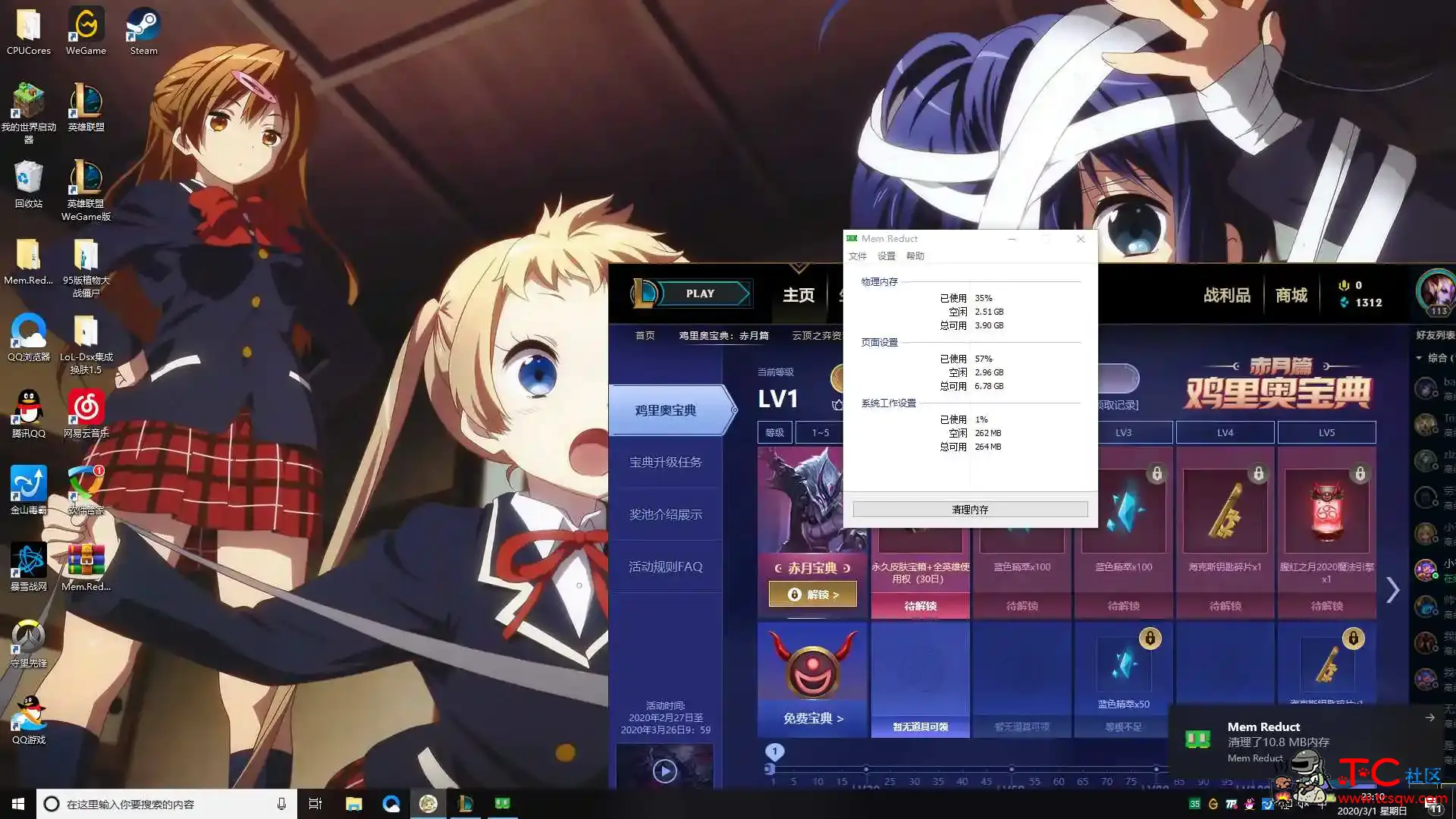This screenshot has height=819, width=1456.
Task: Open WeGame application icon
Action: [x=85, y=29]
